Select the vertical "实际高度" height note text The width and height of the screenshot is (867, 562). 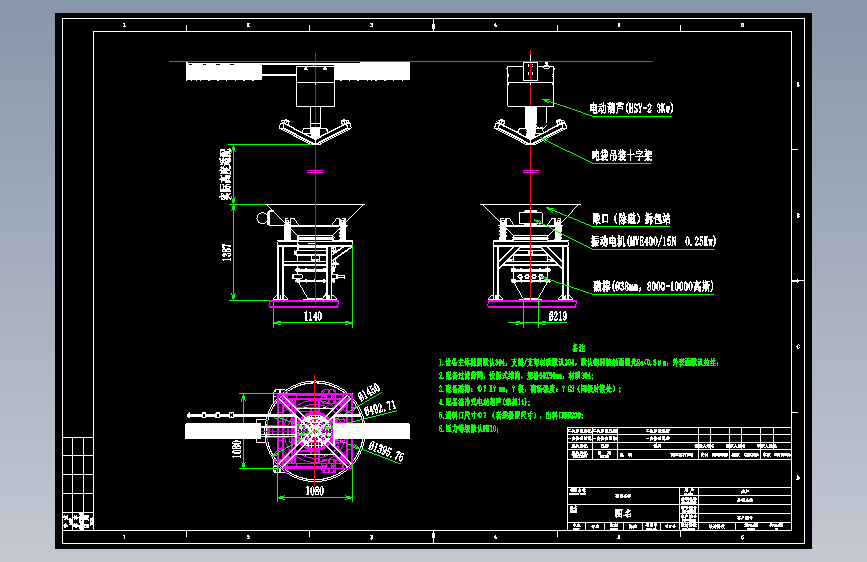[226, 174]
